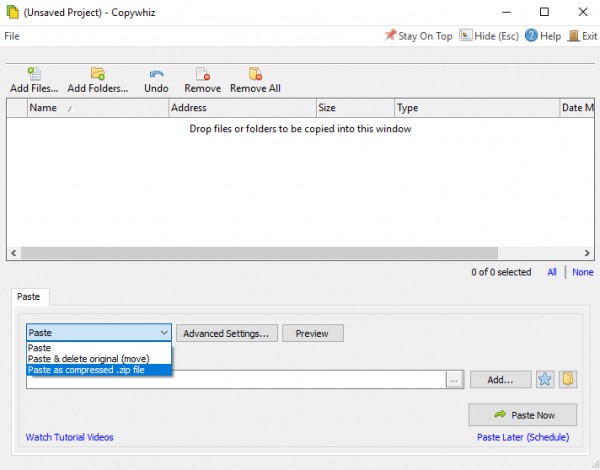This screenshot has width=600, height=470.
Task: Click the horizontal scrollbar thumb
Action: pos(259,253)
